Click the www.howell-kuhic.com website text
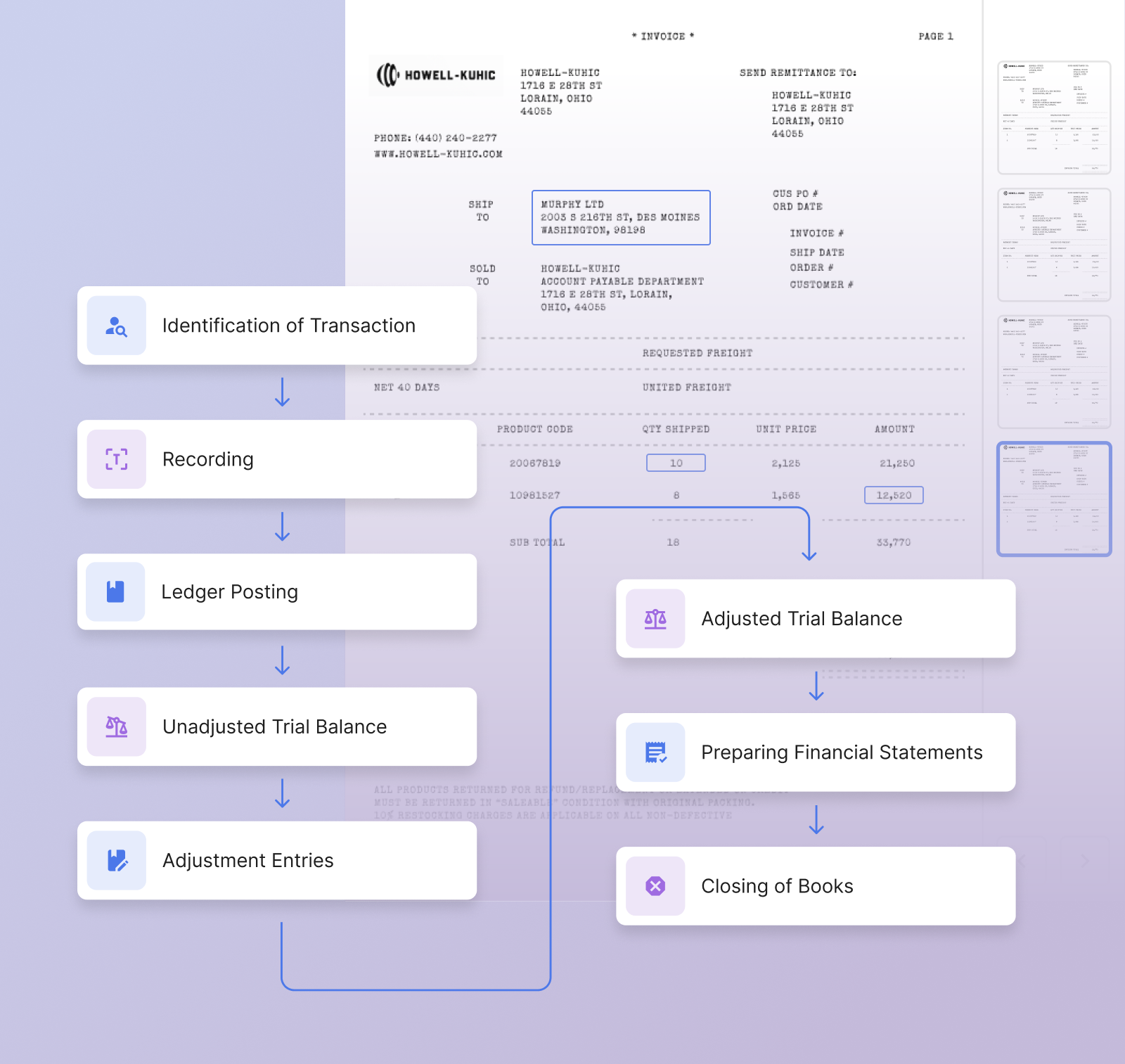The height and width of the screenshot is (1064, 1125). click(x=438, y=154)
